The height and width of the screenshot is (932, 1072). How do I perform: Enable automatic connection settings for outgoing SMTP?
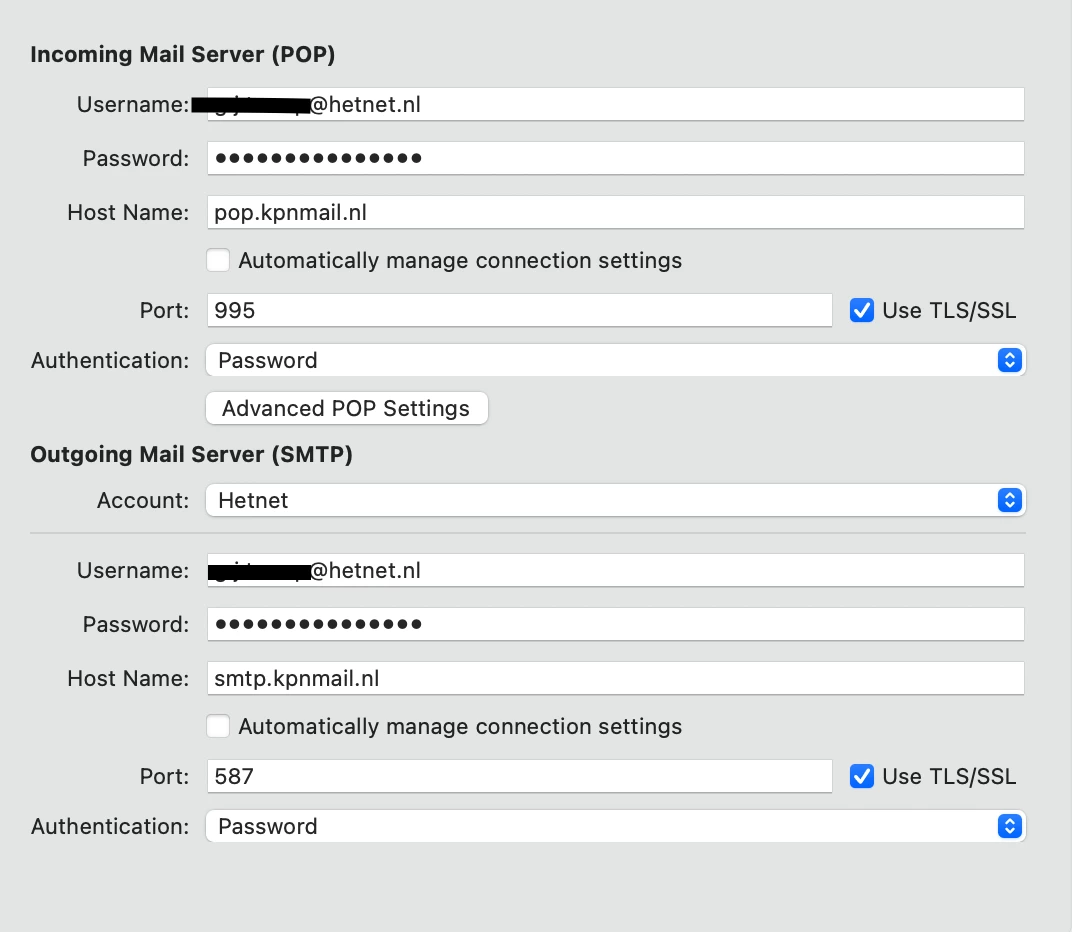coord(218,727)
